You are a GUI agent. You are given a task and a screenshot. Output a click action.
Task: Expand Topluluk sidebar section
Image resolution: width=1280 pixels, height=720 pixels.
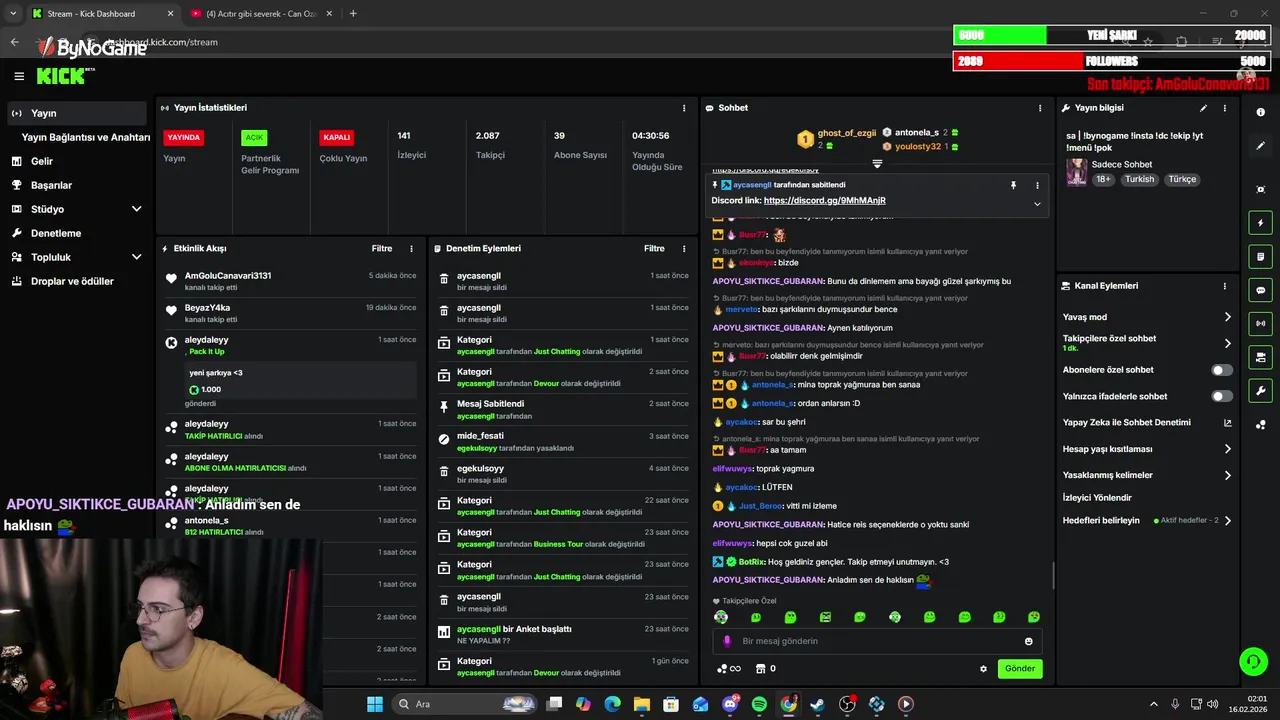136,257
